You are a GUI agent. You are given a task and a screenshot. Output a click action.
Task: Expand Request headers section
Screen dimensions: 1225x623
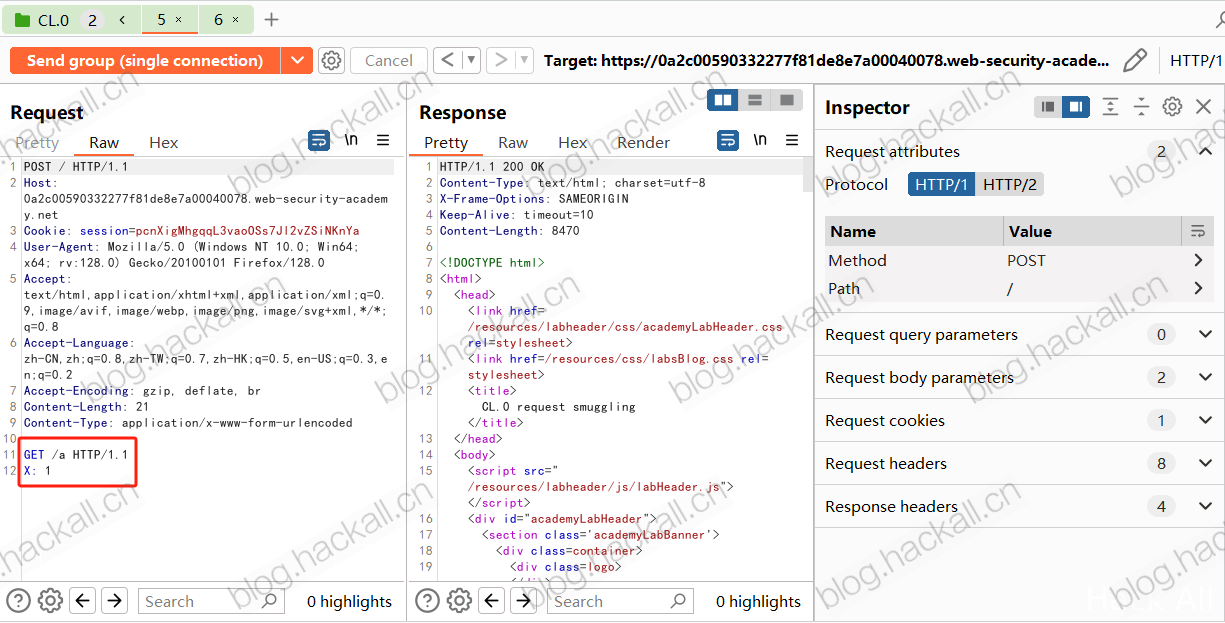click(x=1205, y=464)
